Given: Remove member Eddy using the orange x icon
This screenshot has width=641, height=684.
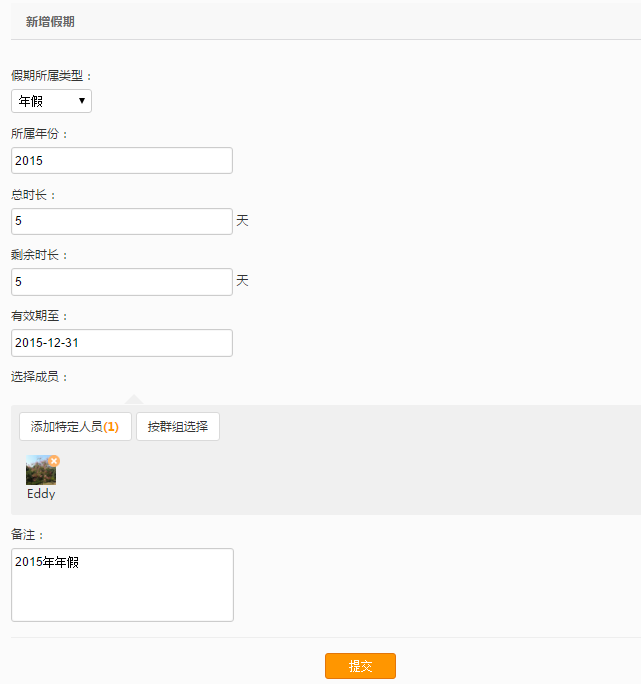Looking at the screenshot, I should 54,461.
